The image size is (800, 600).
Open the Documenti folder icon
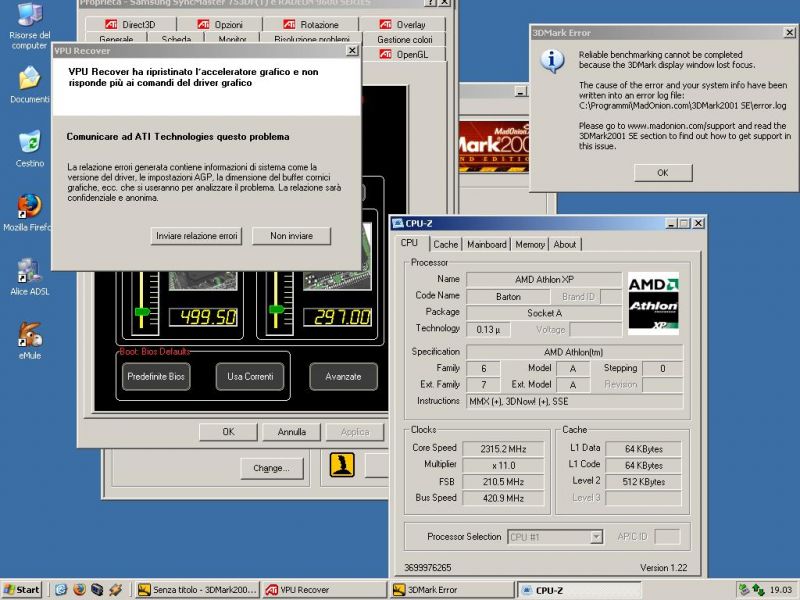click(x=29, y=78)
